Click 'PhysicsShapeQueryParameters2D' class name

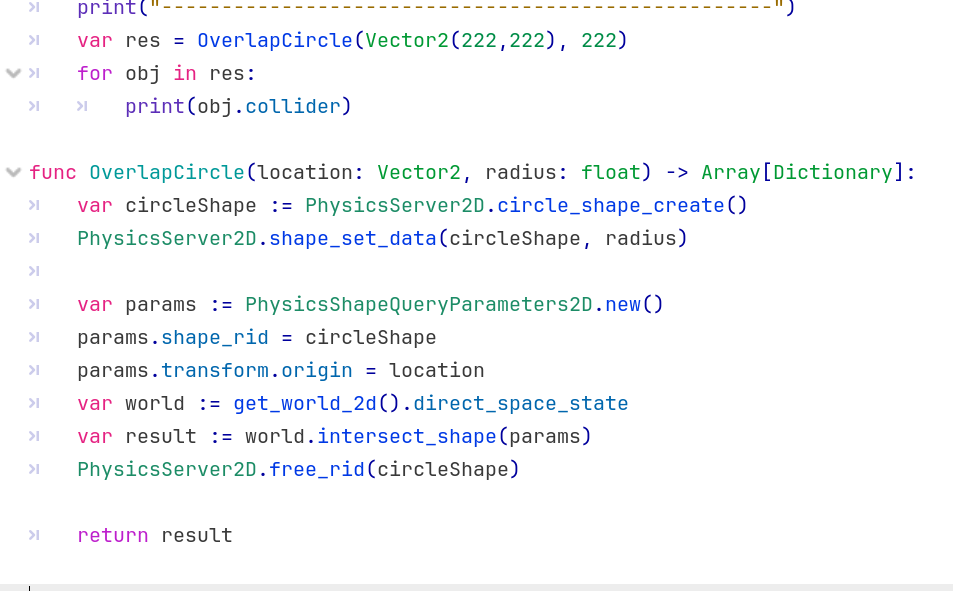419,305
